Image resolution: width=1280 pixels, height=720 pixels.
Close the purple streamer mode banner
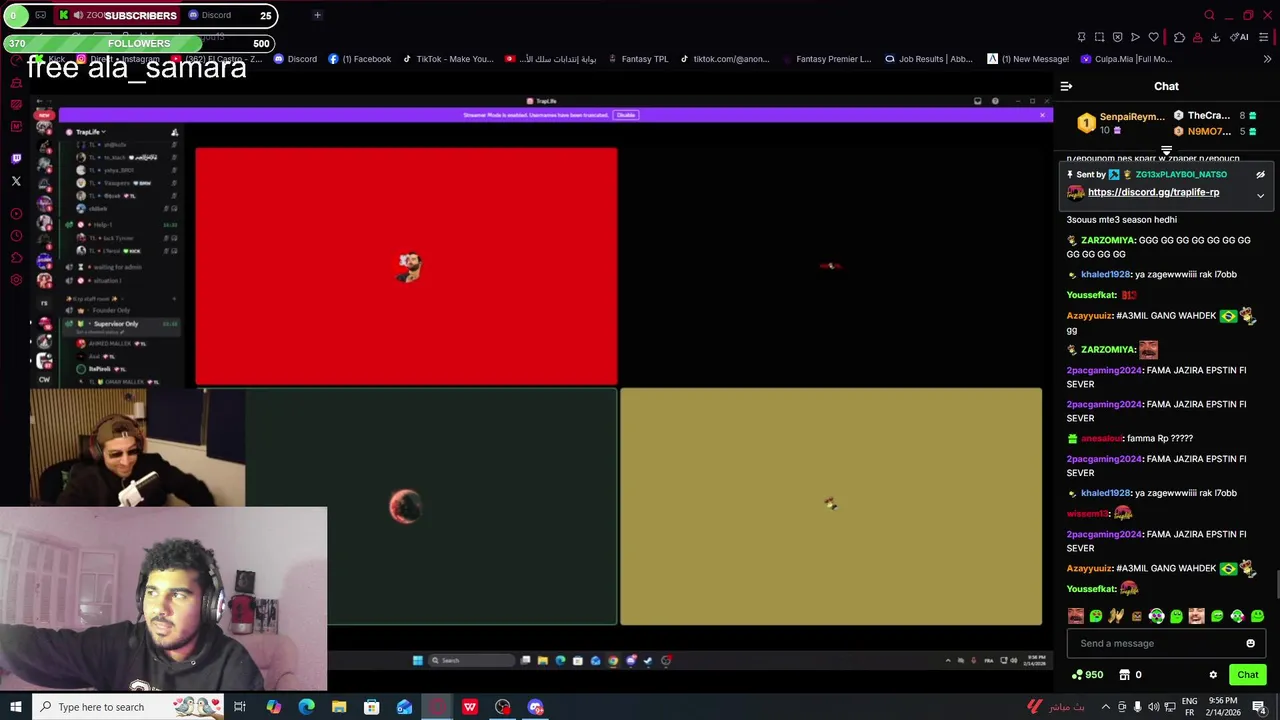pos(1042,115)
